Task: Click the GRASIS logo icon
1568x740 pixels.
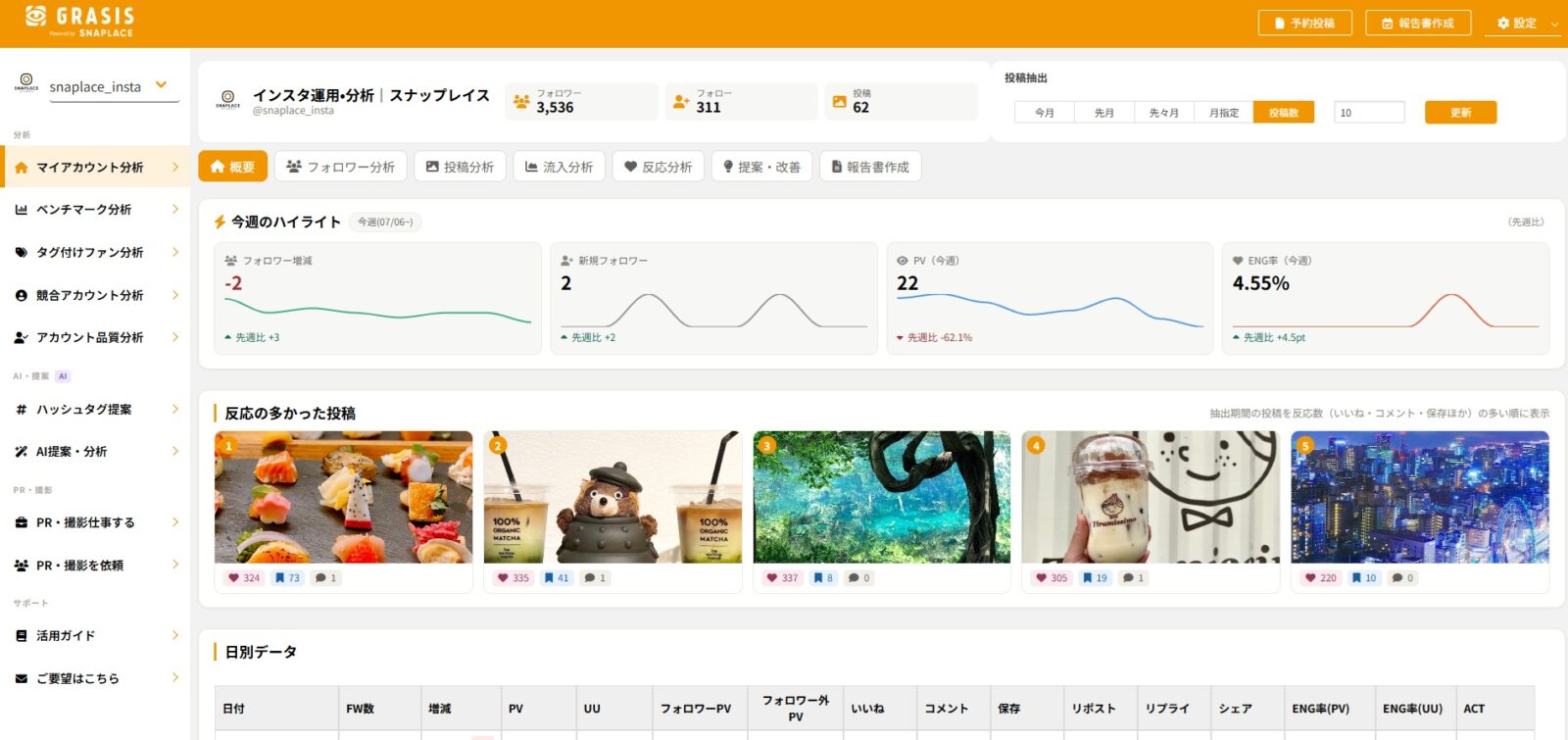Action: [35, 16]
